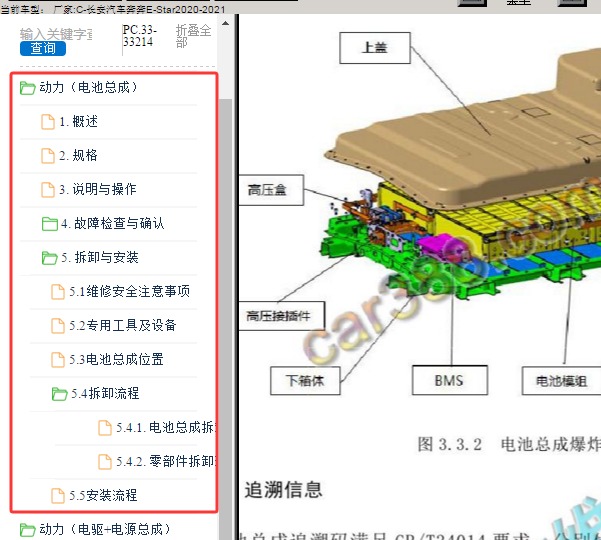This screenshot has width=601, height=540.
Task: Click the page icon beside 5.4.2. 零部件拆卸
Action: point(105,461)
